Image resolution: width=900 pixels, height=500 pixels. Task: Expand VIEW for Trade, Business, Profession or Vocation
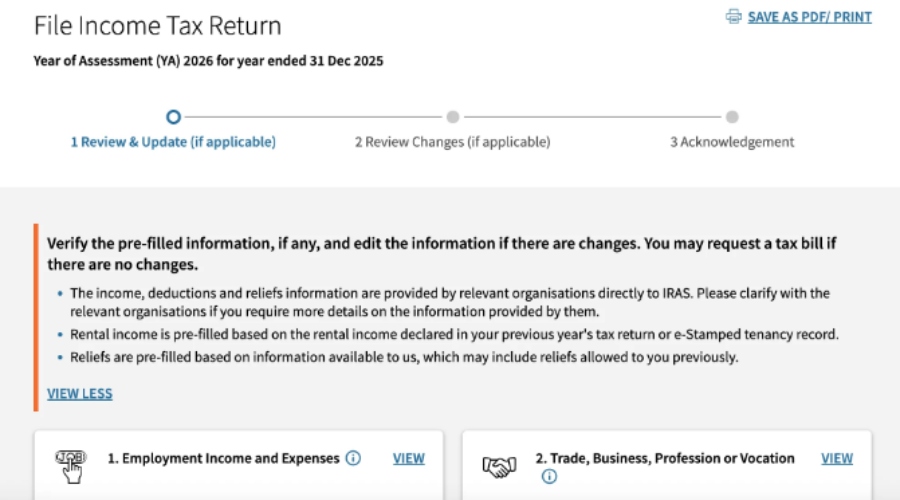tap(837, 458)
